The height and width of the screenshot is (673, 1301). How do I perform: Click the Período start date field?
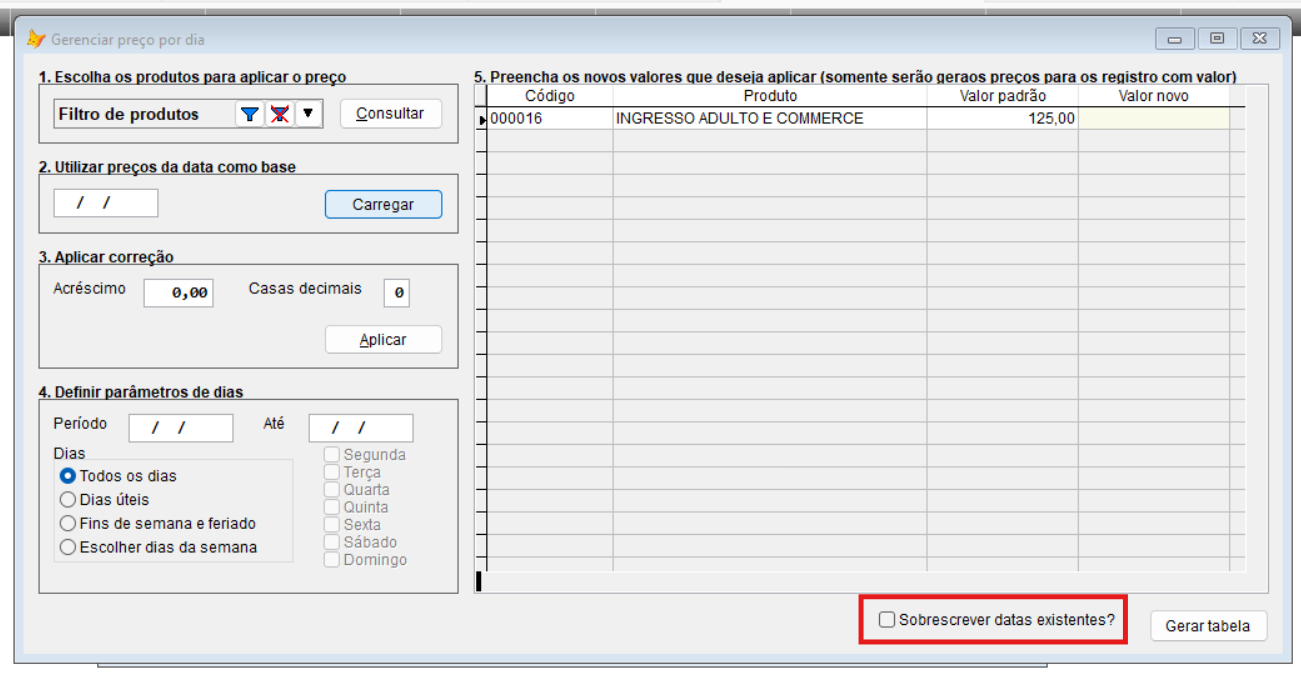pos(181,428)
